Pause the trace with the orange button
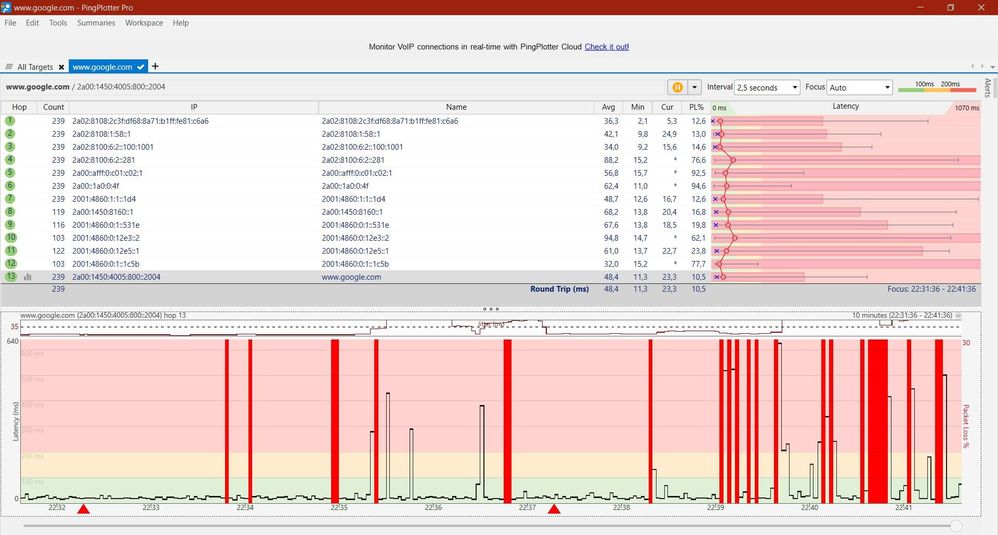Image resolution: width=998 pixels, height=535 pixels. pos(677,87)
